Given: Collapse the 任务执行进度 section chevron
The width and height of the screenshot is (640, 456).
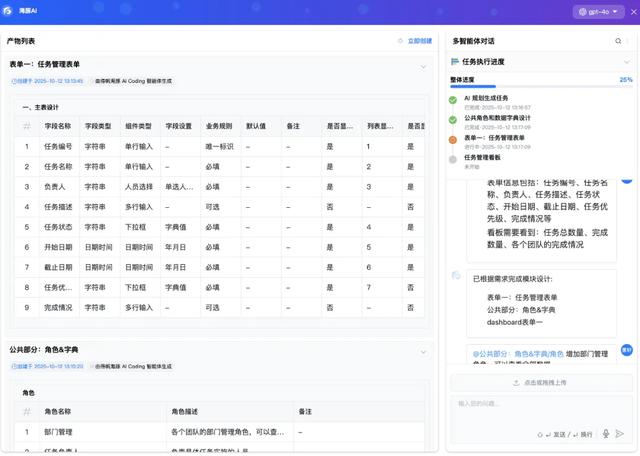Looking at the screenshot, I should (627, 62).
